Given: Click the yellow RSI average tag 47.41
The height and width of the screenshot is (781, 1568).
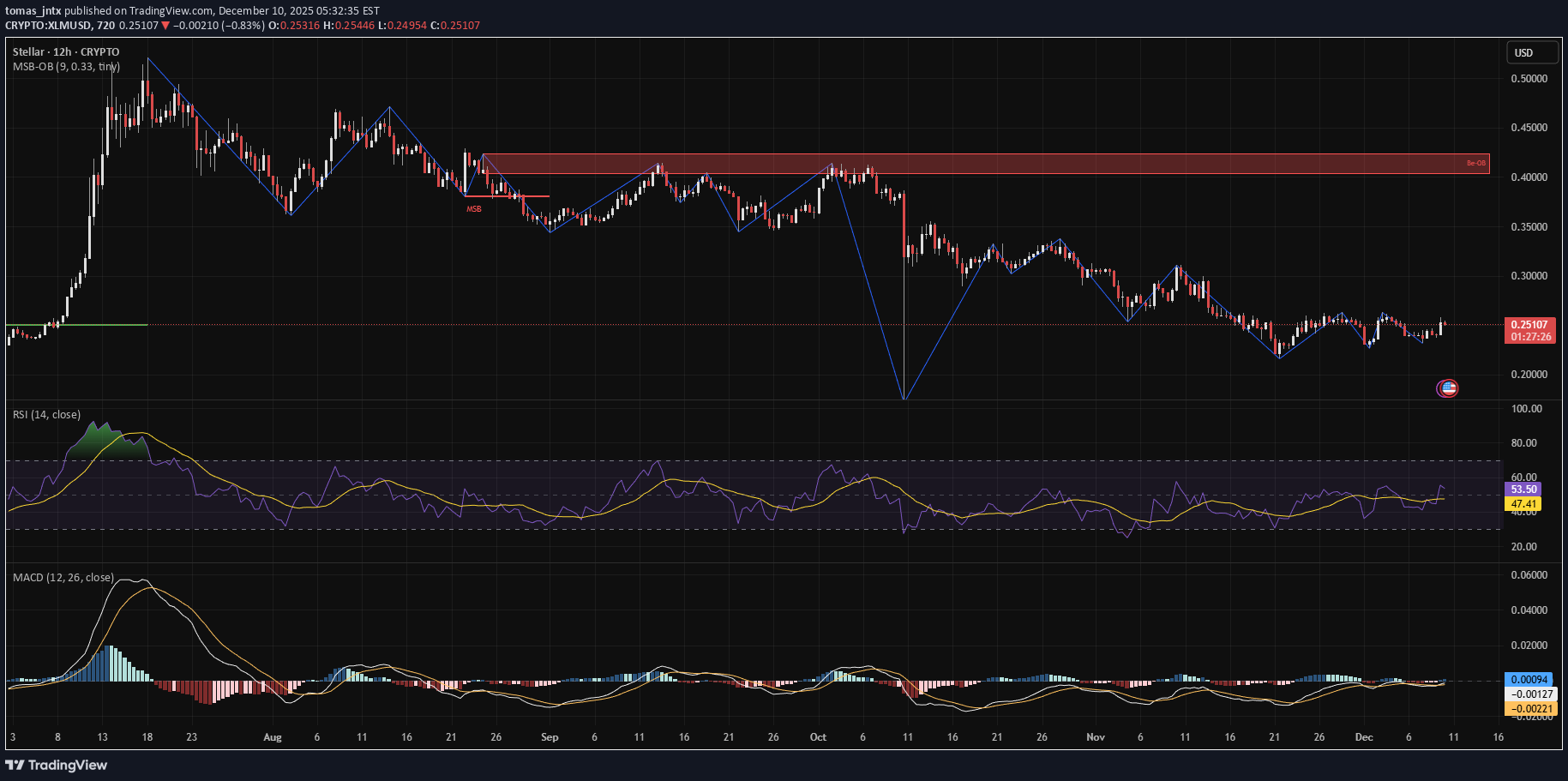Looking at the screenshot, I should [1523, 504].
